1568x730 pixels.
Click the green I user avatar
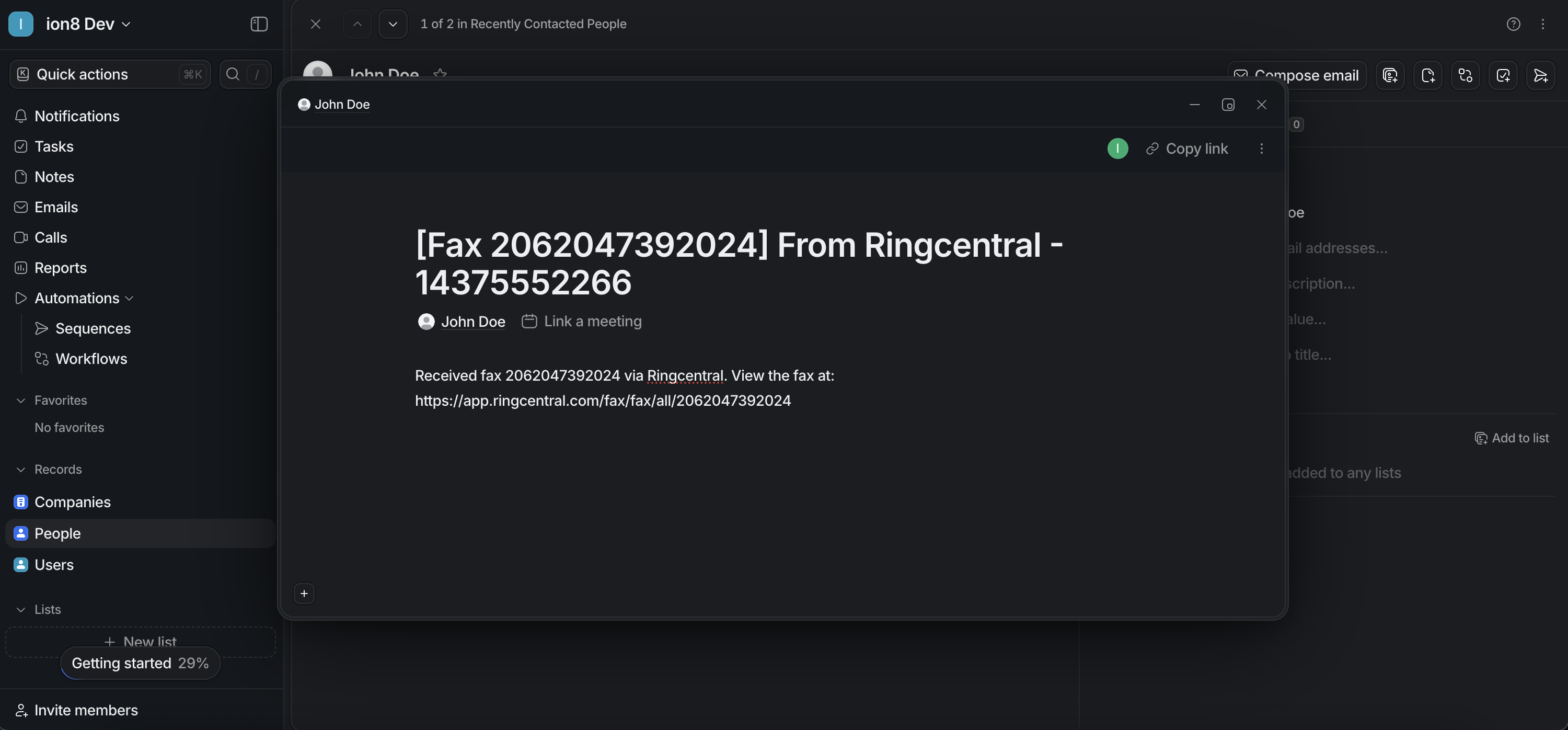point(1117,149)
